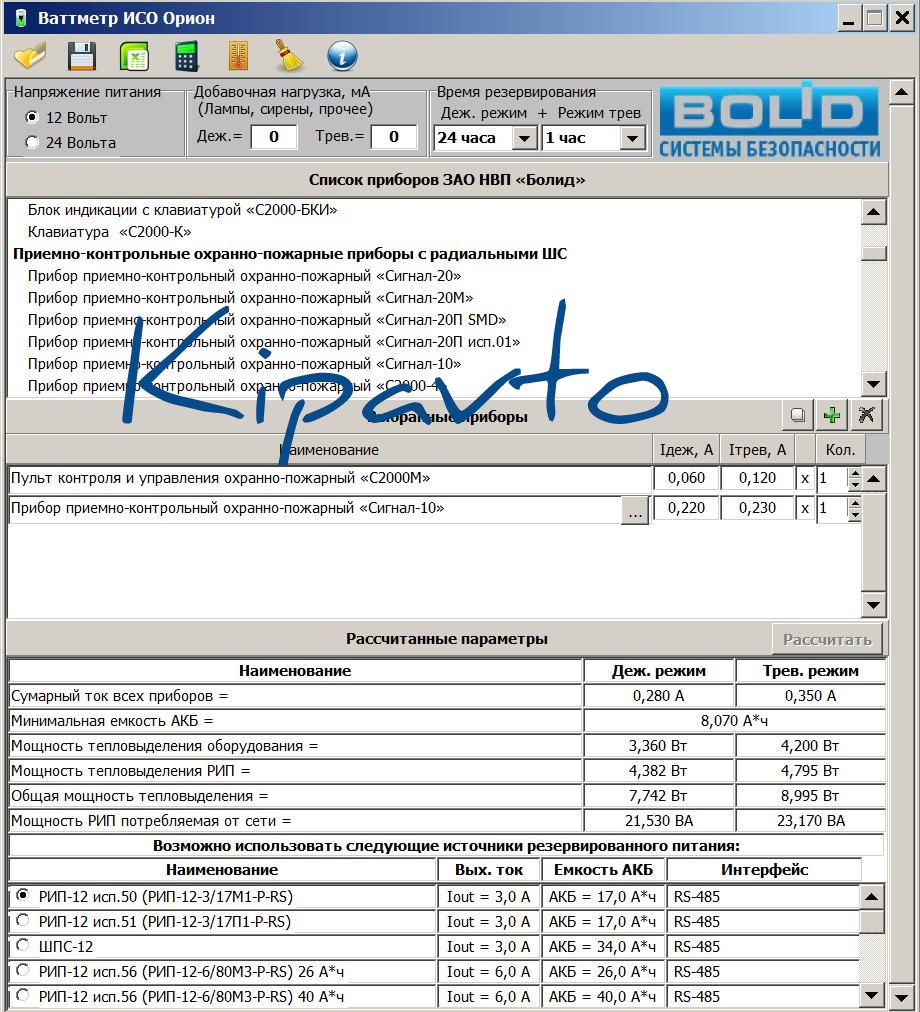Select Клавиатура «С2000-К» in list
Viewport: 920px width, 1012px height.
tap(109, 232)
